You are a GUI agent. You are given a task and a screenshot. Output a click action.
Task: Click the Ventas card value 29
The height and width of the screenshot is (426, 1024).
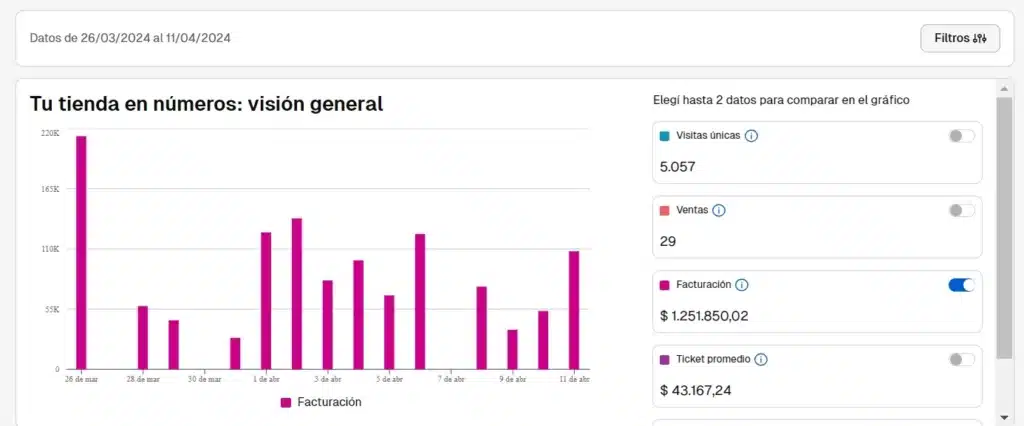click(x=668, y=241)
